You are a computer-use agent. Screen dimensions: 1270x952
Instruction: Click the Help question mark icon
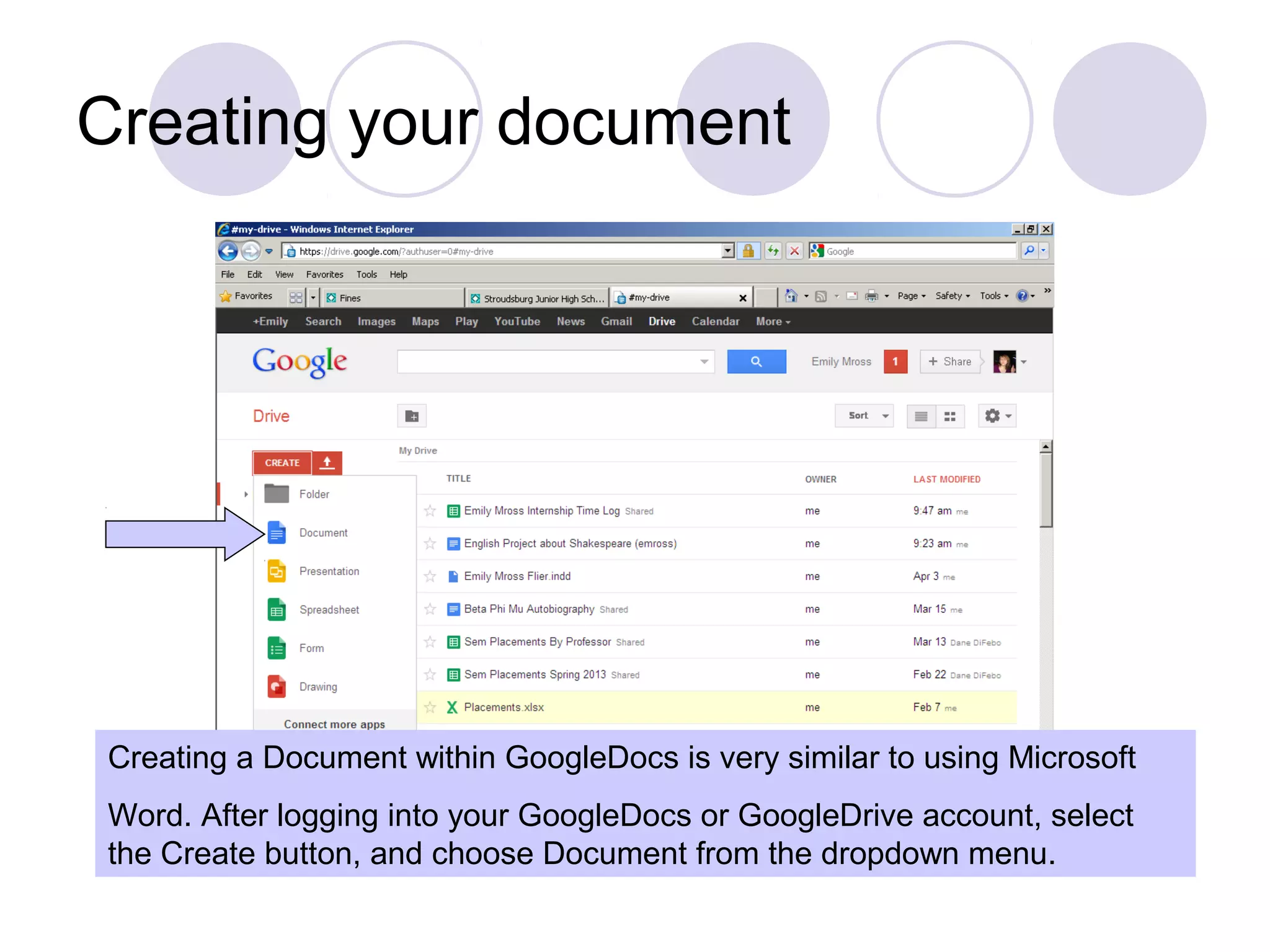coord(1022,296)
